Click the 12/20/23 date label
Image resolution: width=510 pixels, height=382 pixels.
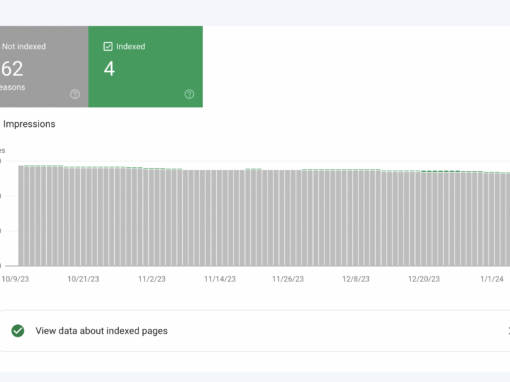tap(424, 279)
